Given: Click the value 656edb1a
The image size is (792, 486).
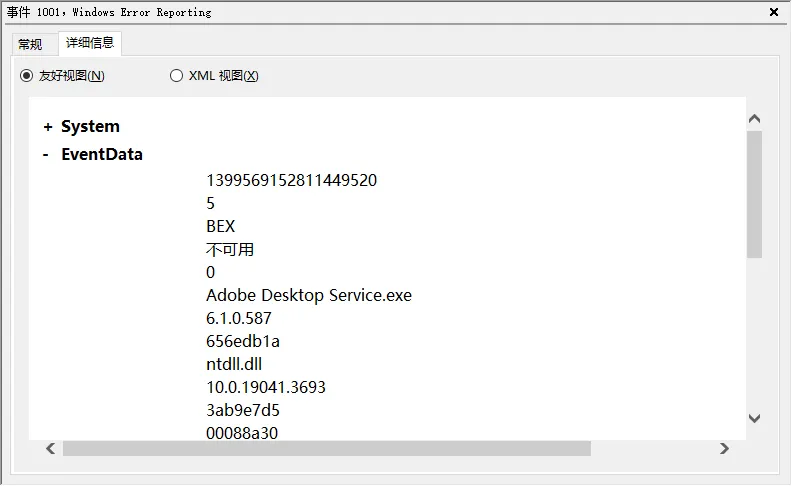Looking at the screenshot, I should coord(243,342).
